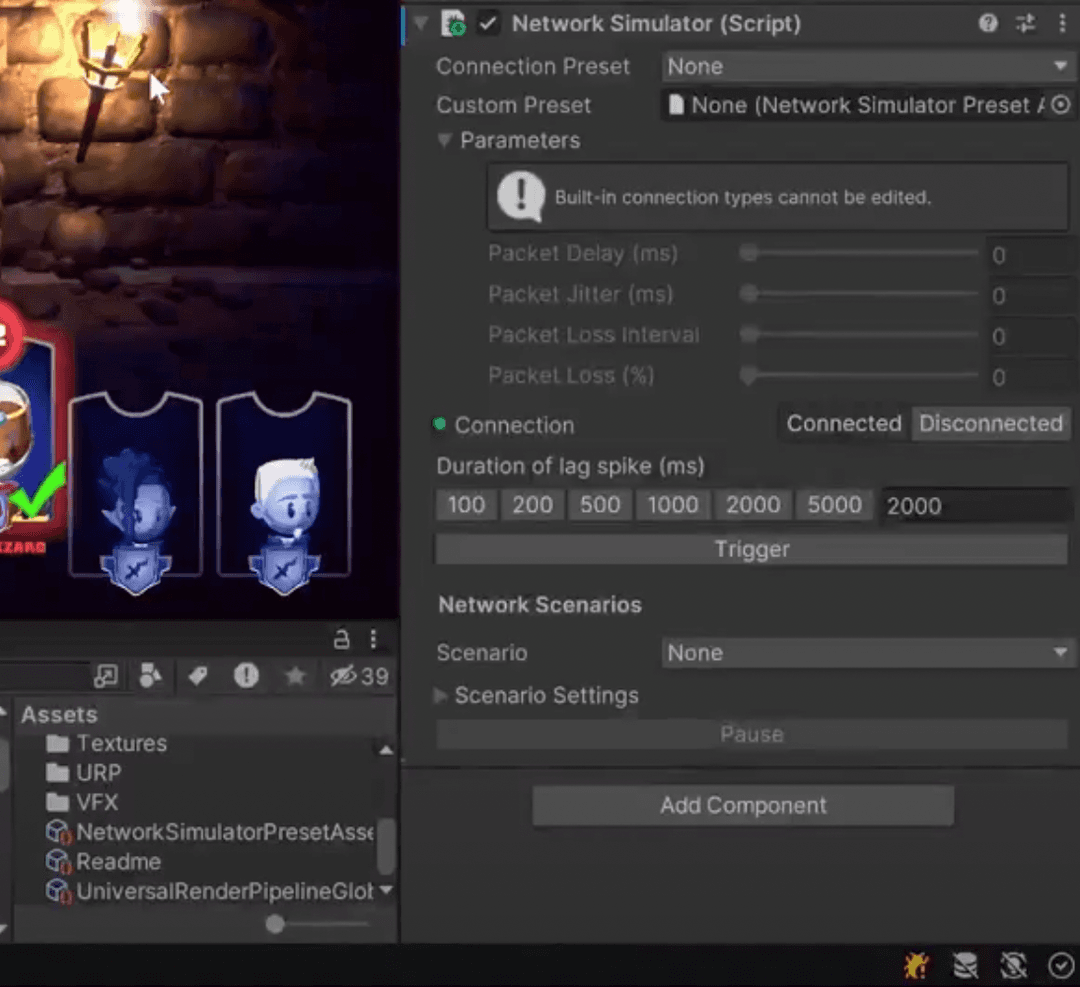Click the yellow debugger bug status icon
1080x987 pixels.
pos(916,965)
